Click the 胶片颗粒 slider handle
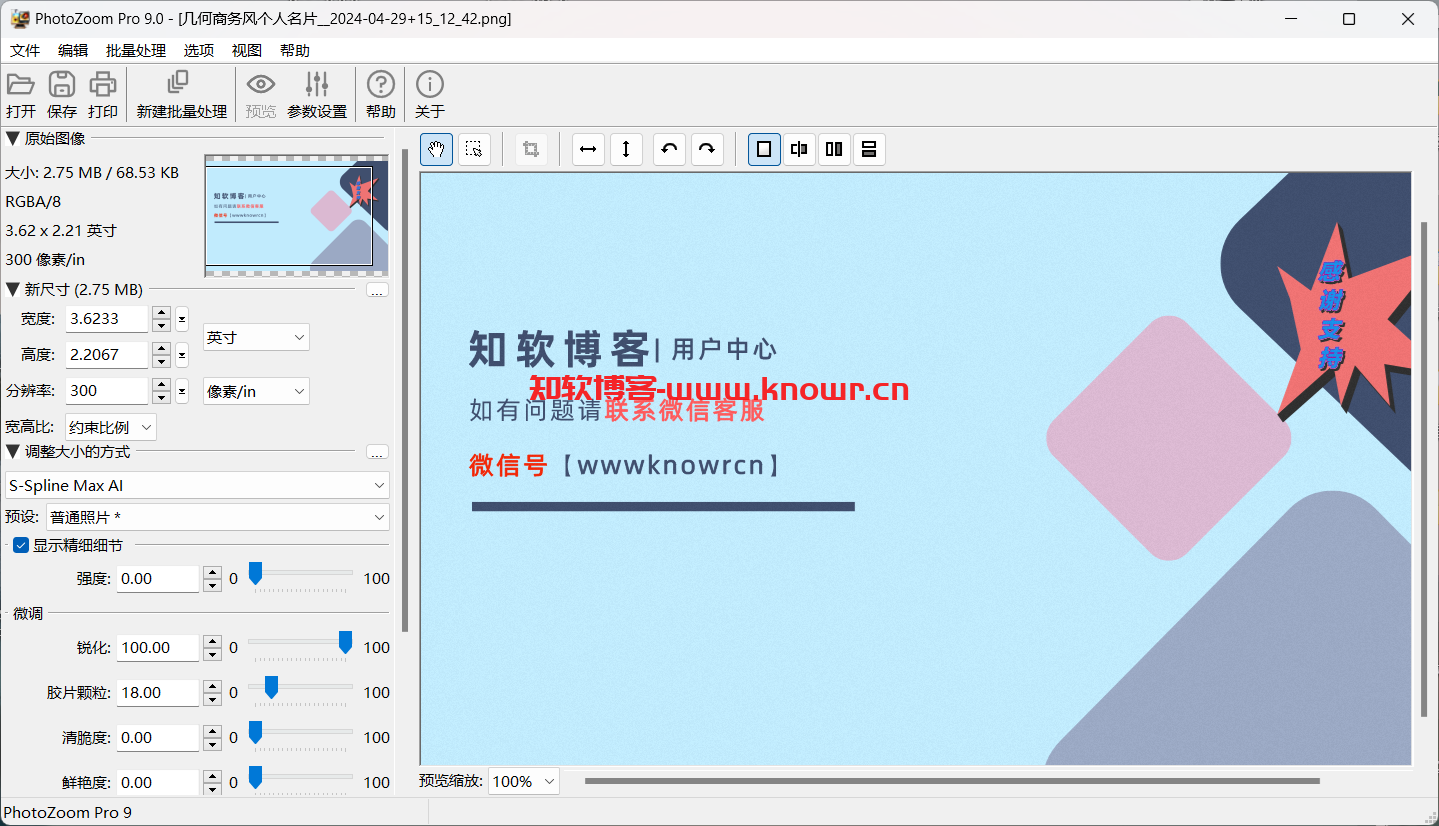The width and height of the screenshot is (1439, 826). click(271, 687)
